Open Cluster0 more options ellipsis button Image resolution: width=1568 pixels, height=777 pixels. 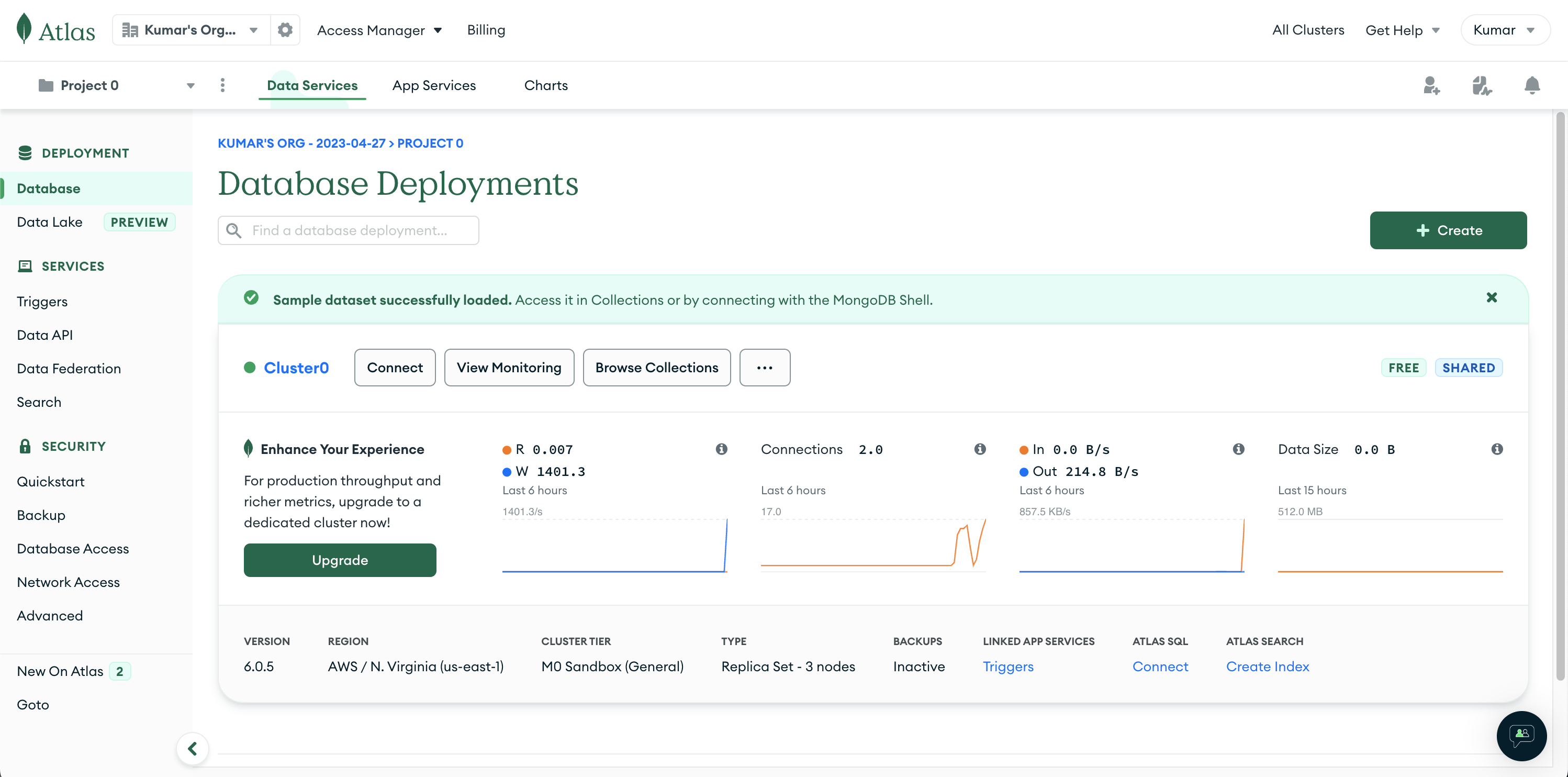pos(765,367)
